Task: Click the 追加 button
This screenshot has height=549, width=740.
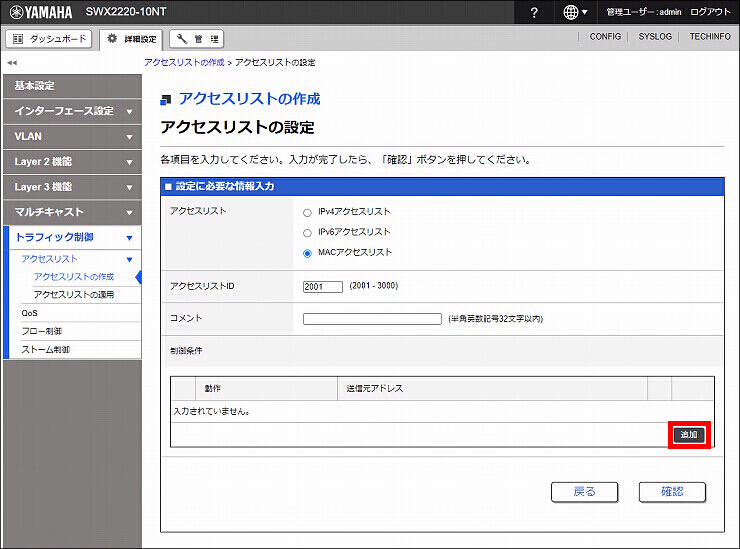Action: tap(689, 435)
